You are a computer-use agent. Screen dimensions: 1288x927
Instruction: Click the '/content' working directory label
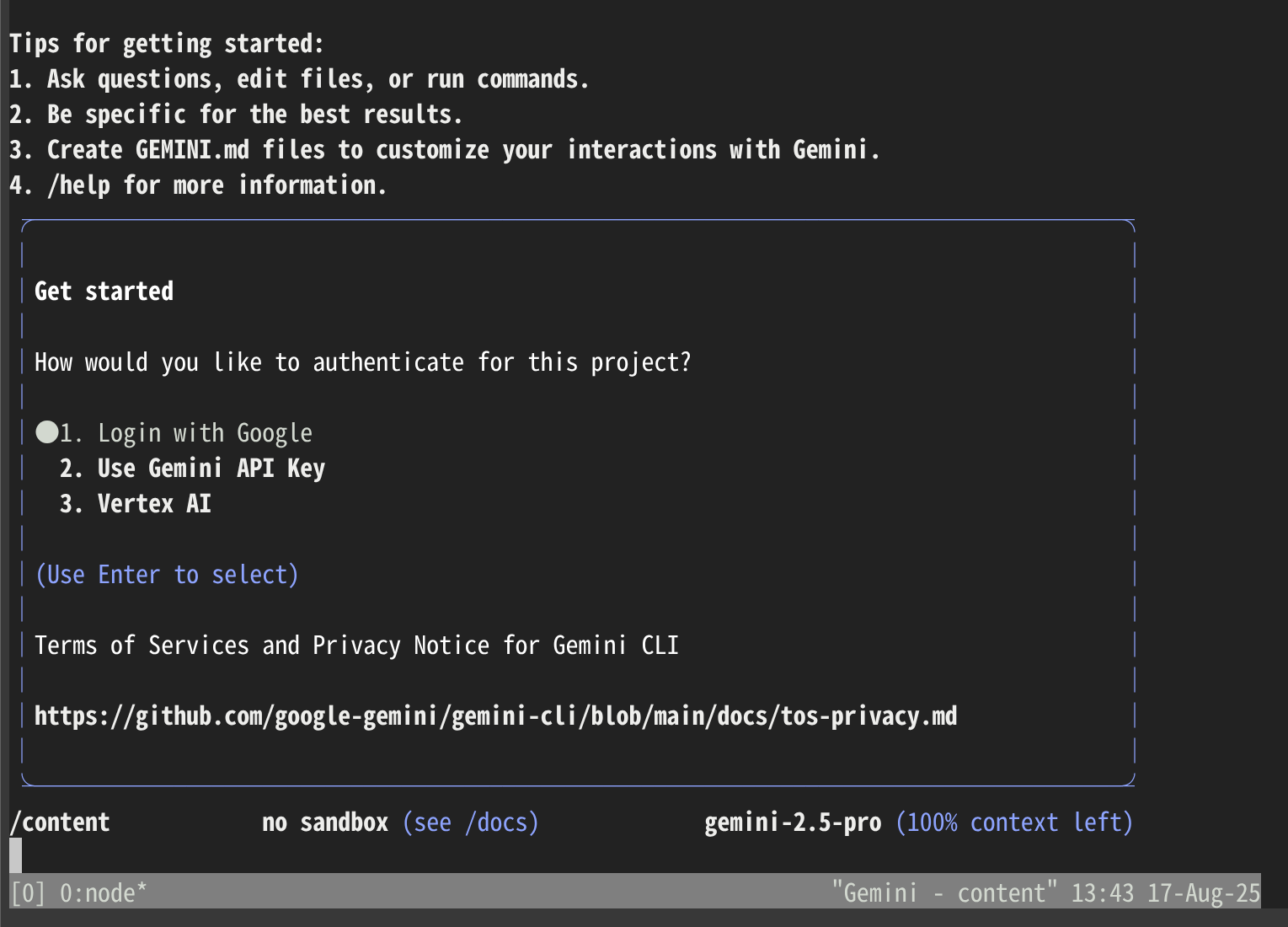60,823
